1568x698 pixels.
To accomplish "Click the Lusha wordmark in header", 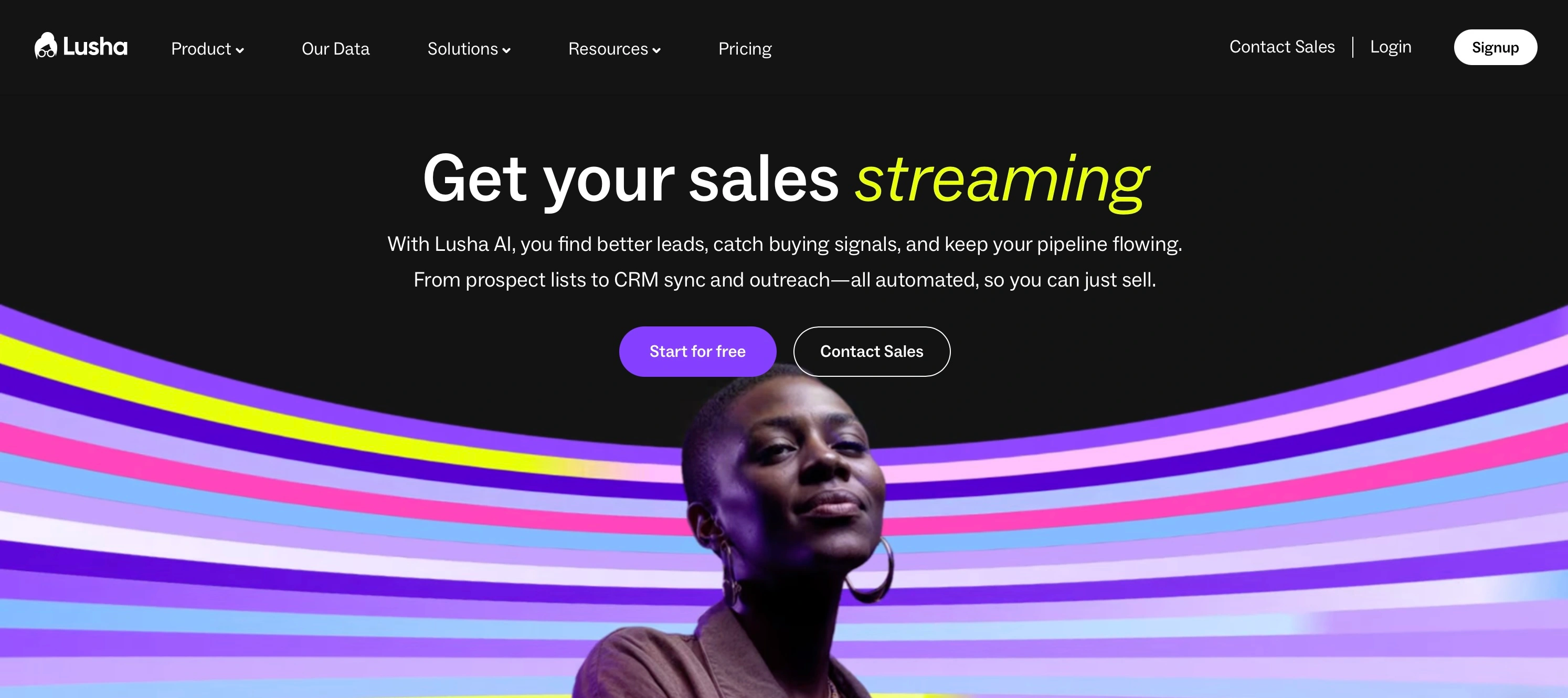I will pyautogui.click(x=95, y=47).
